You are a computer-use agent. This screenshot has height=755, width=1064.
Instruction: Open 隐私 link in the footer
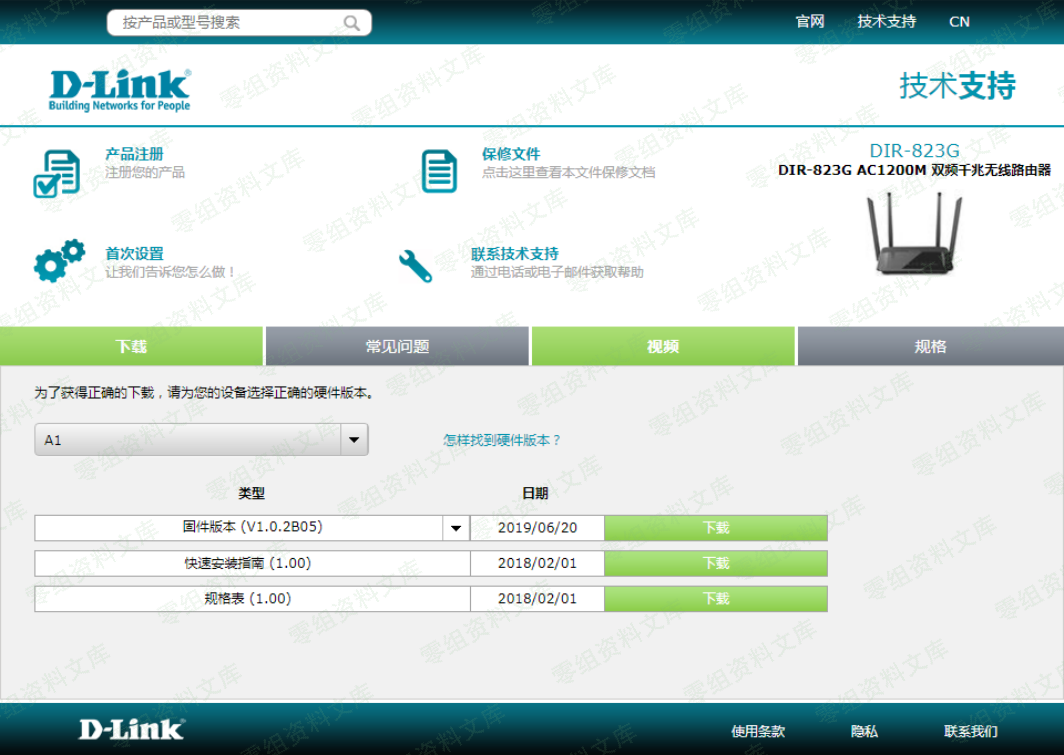pyautogui.click(x=864, y=731)
